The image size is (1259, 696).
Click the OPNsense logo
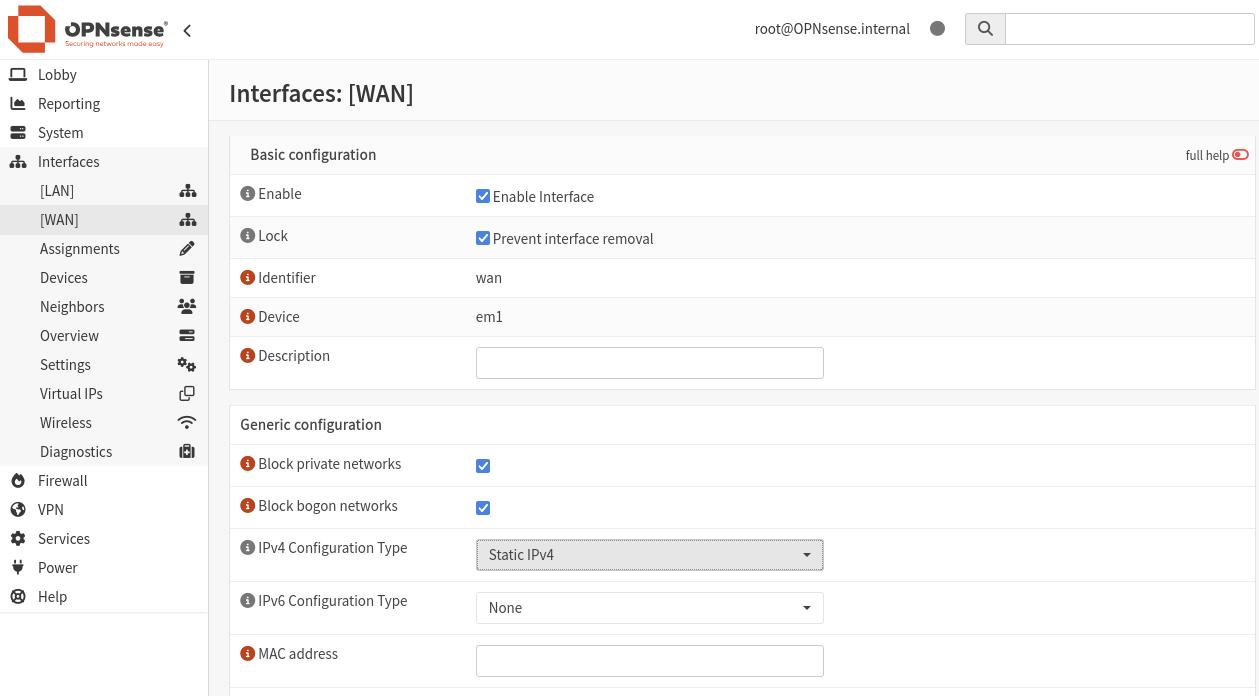(x=88, y=29)
